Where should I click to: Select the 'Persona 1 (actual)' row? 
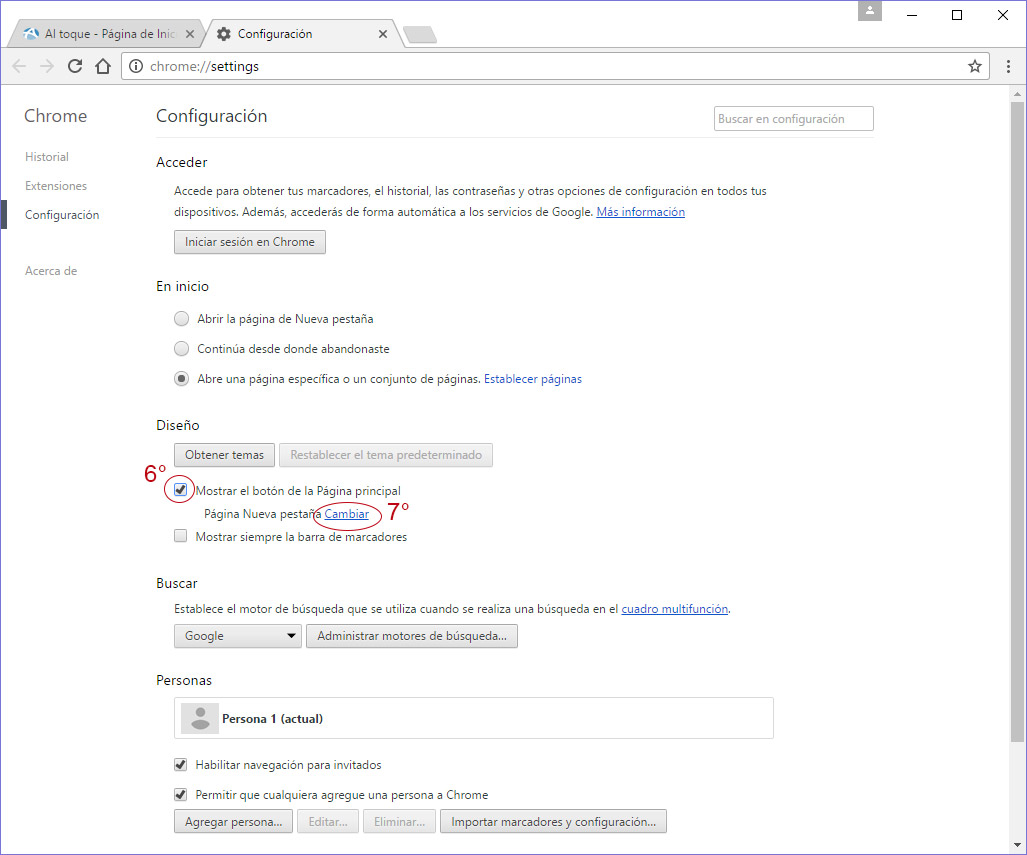tap(474, 718)
